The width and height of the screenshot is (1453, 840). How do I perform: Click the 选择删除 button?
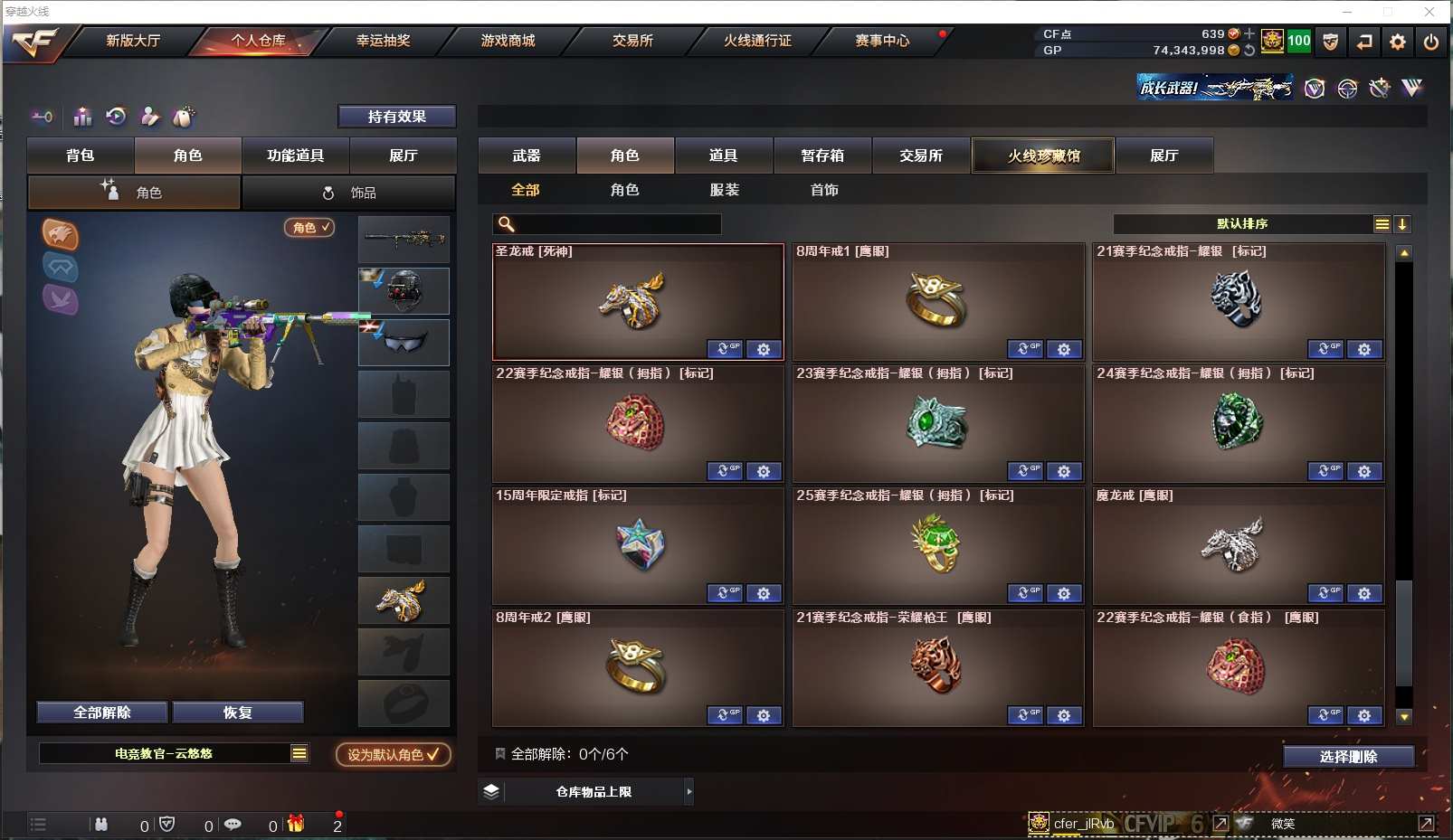point(1348,757)
